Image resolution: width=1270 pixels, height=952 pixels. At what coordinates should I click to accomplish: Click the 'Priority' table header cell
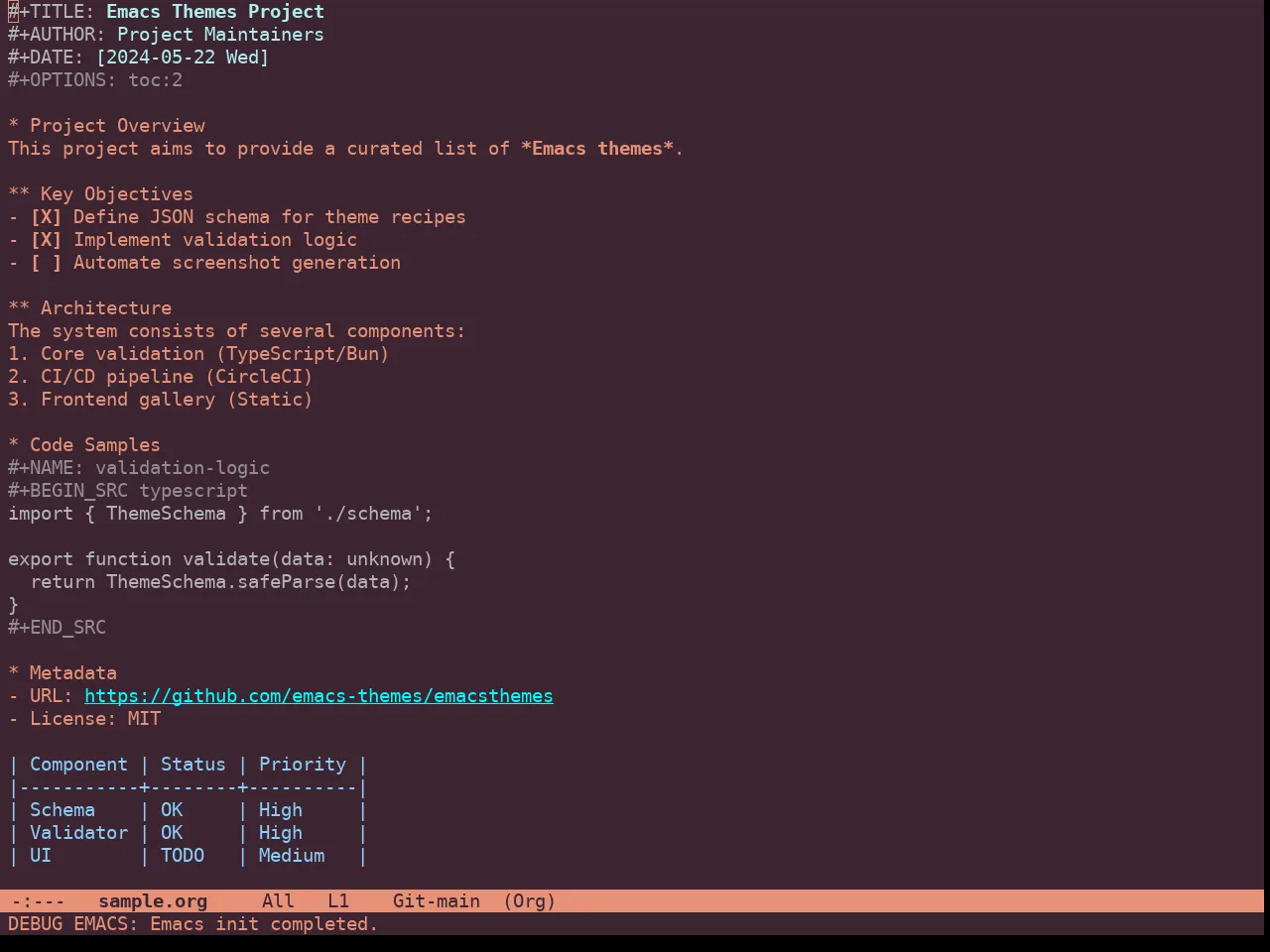[x=303, y=765]
